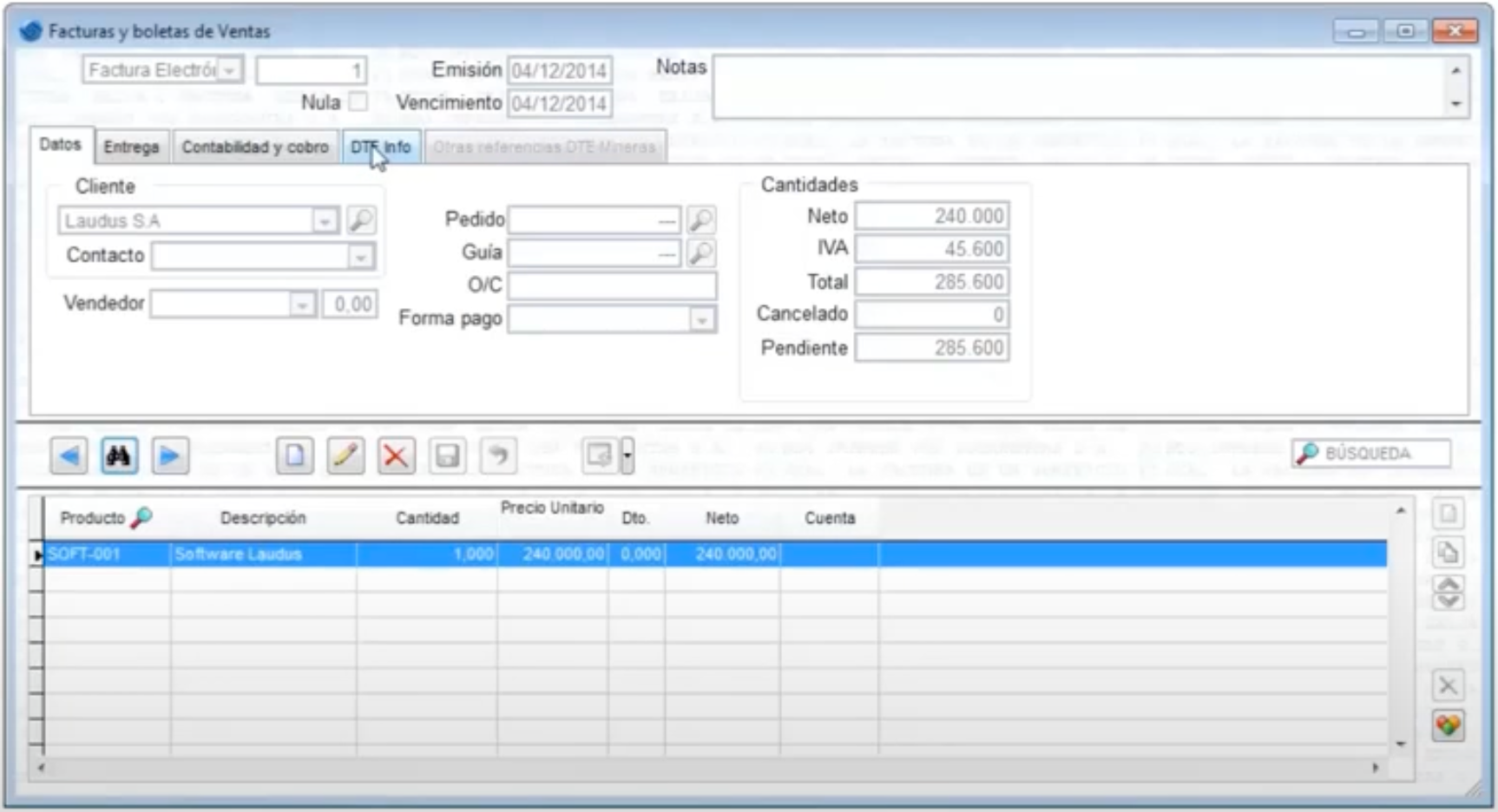Open the Contabilidad y cobro tab

(x=255, y=147)
